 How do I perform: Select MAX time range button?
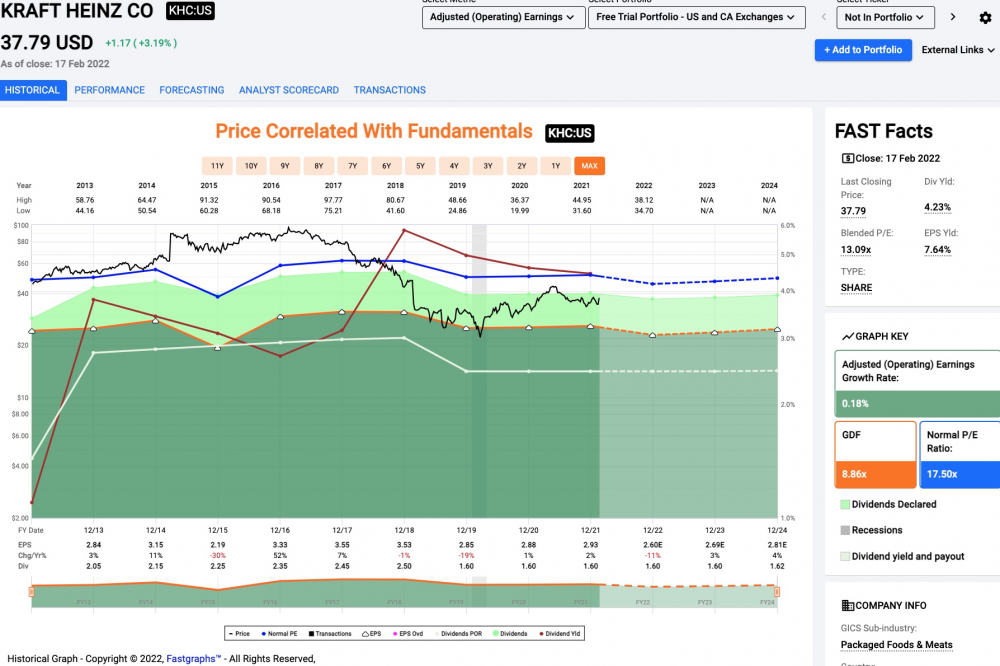click(589, 166)
